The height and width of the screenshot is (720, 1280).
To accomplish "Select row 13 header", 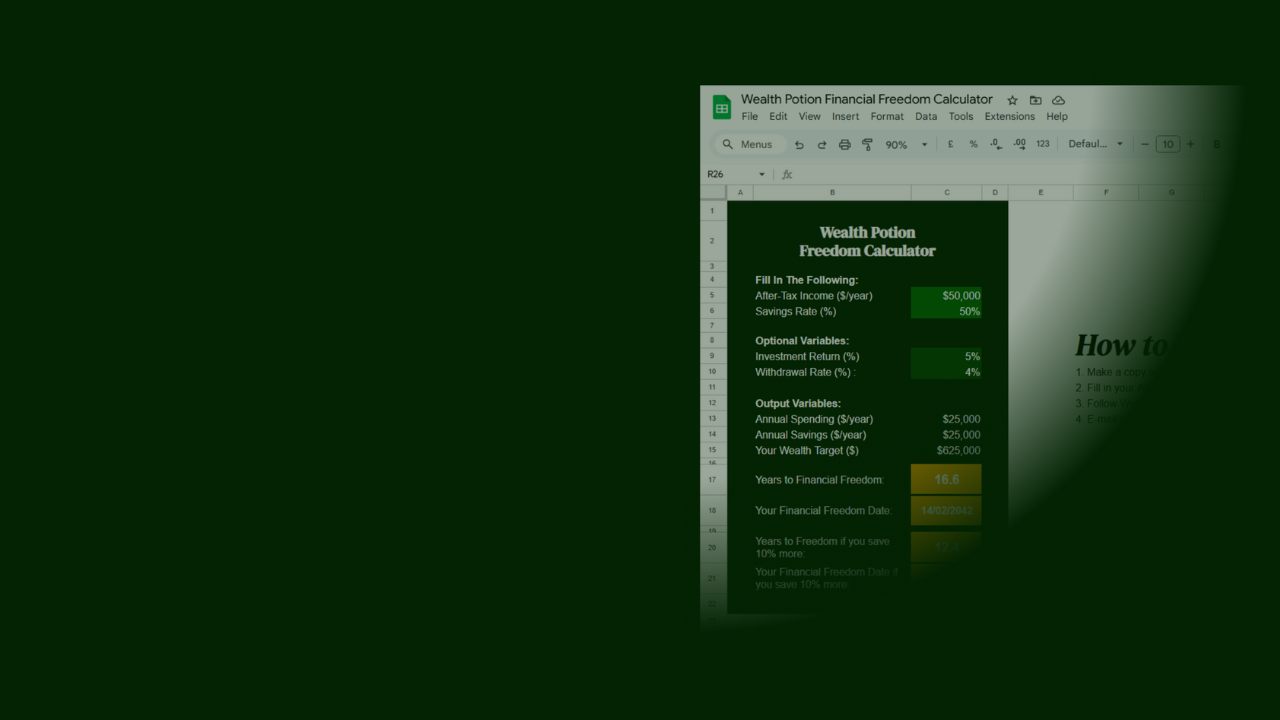I will coord(713,419).
